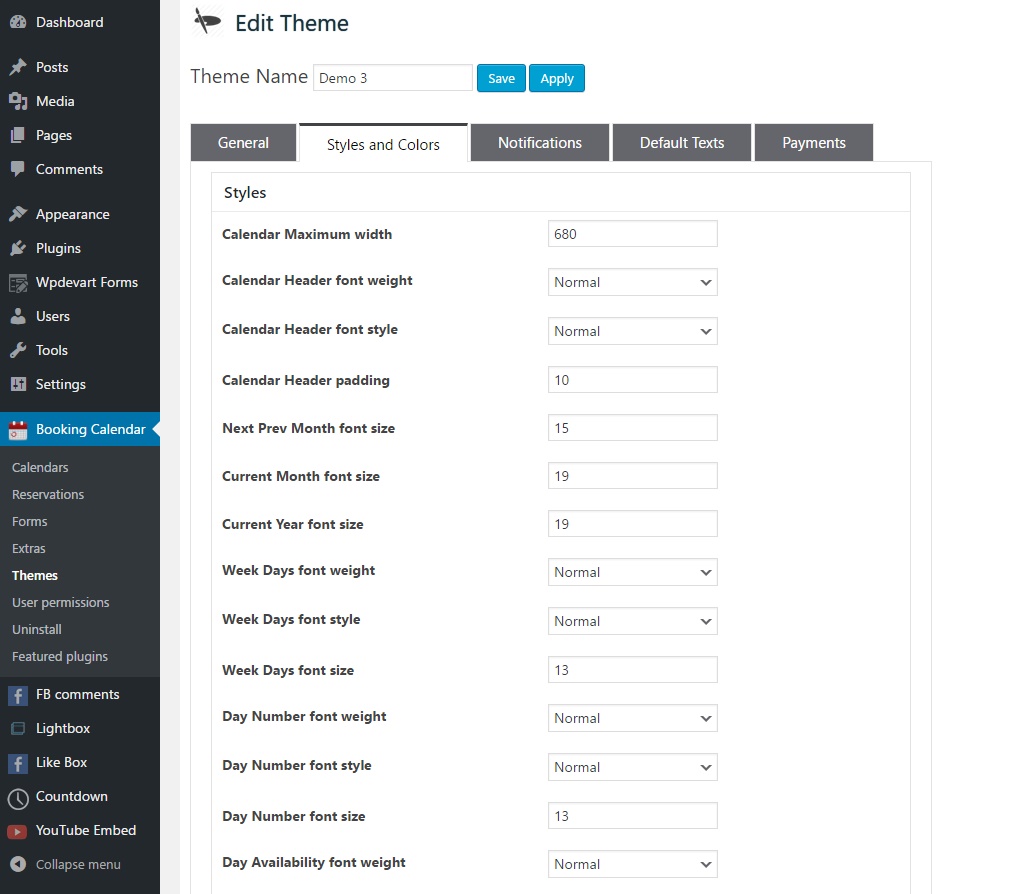Open the Payments tab
Image resolution: width=1010 pixels, height=894 pixels.
pyautogui.click(x=813, y=143)
